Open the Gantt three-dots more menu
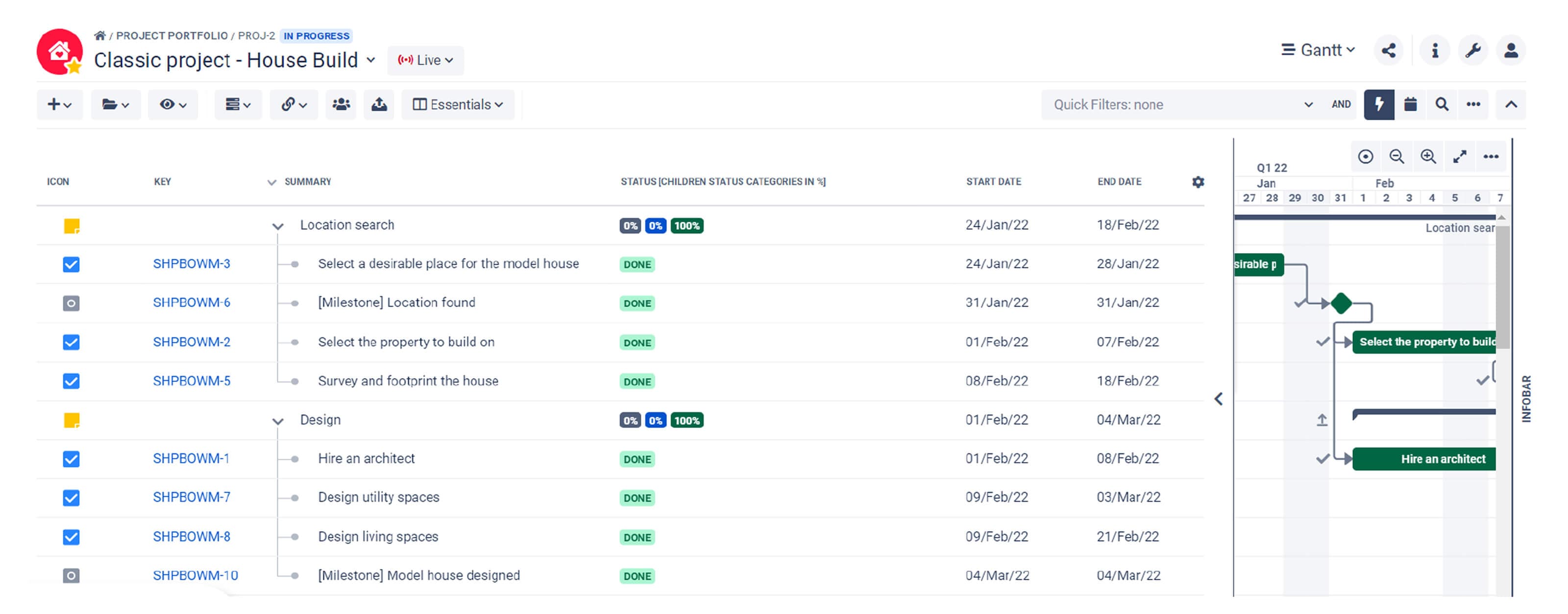Viewport: 1568px width, 614px height. [x=1491, y=157]
